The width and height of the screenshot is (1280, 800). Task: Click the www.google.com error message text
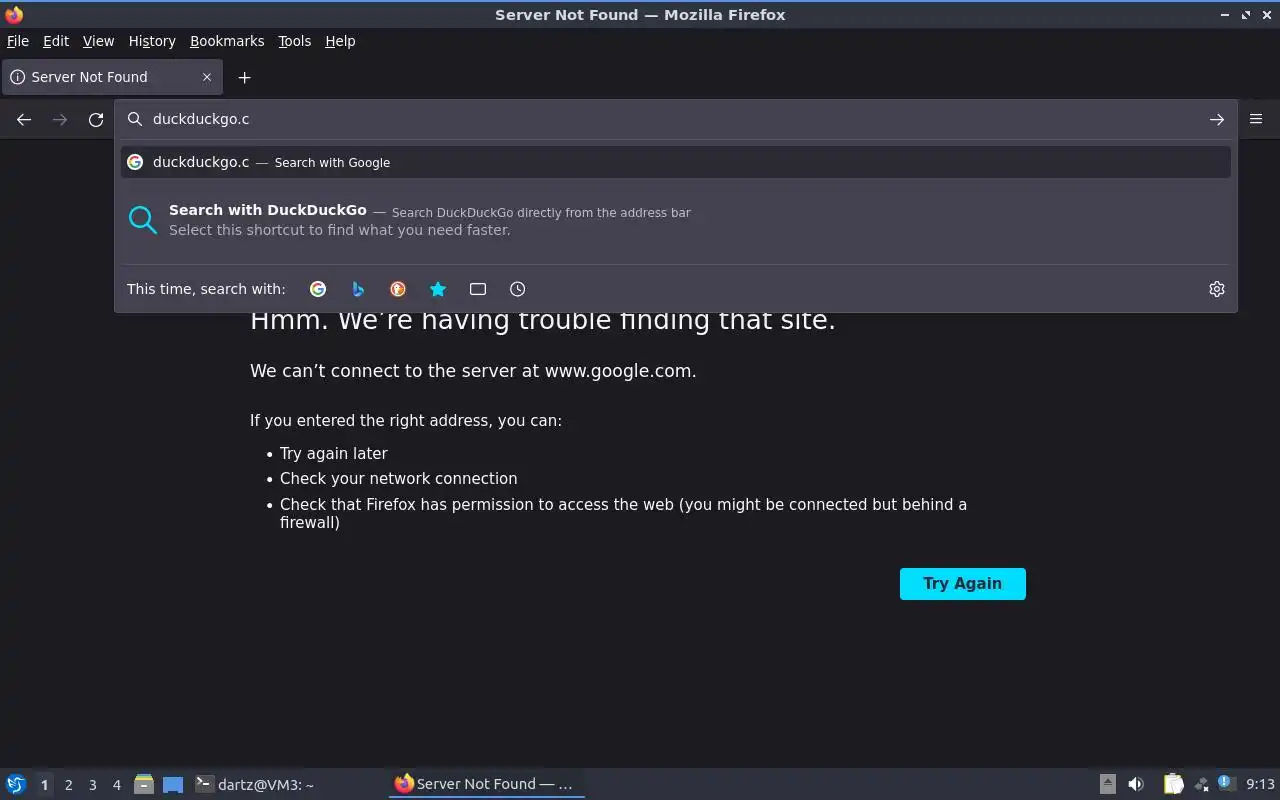(x=473, y=371)
